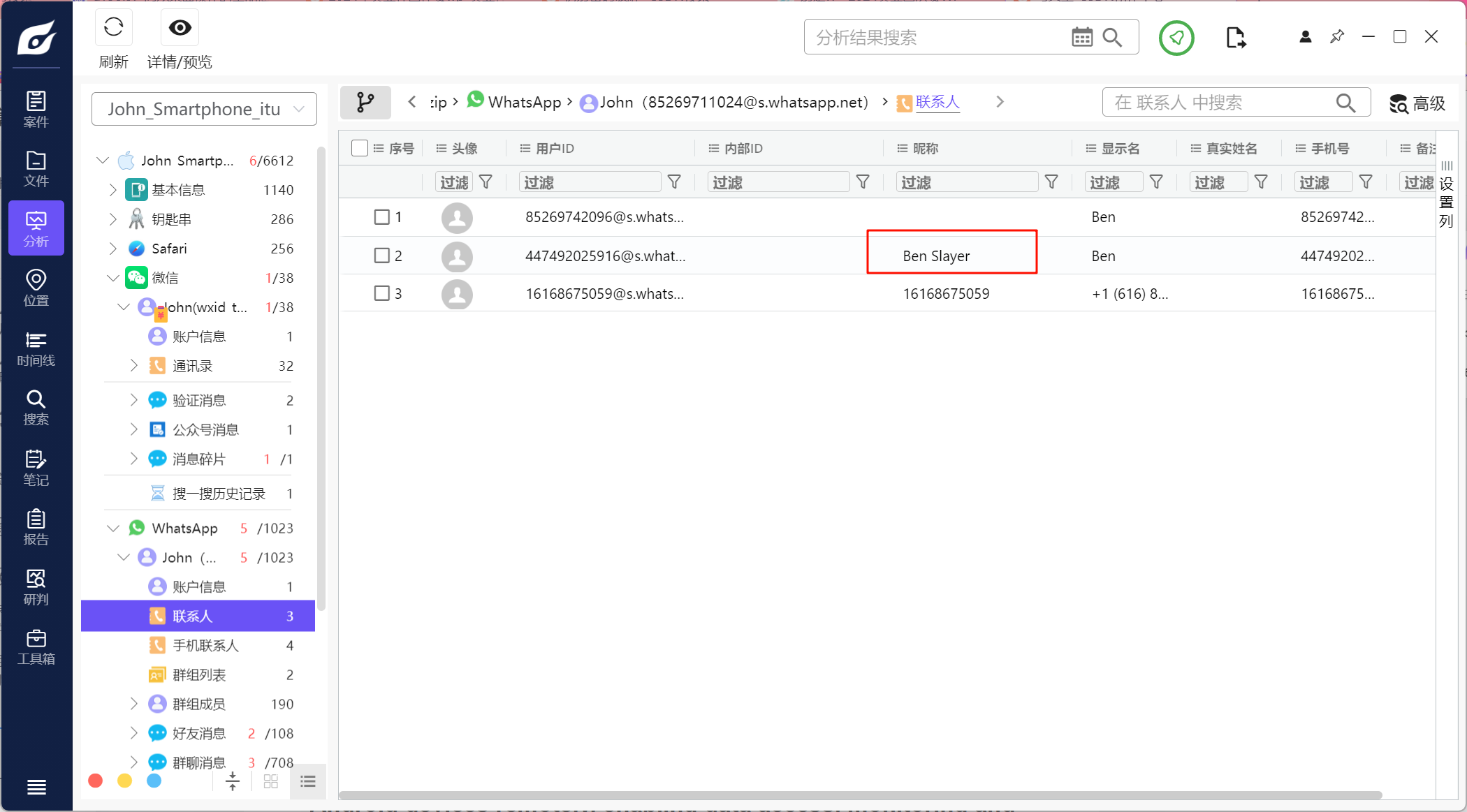Collapse the WhatsApp tree node
The height and width of the screenshot is (812, 1467).
point(113,529)
